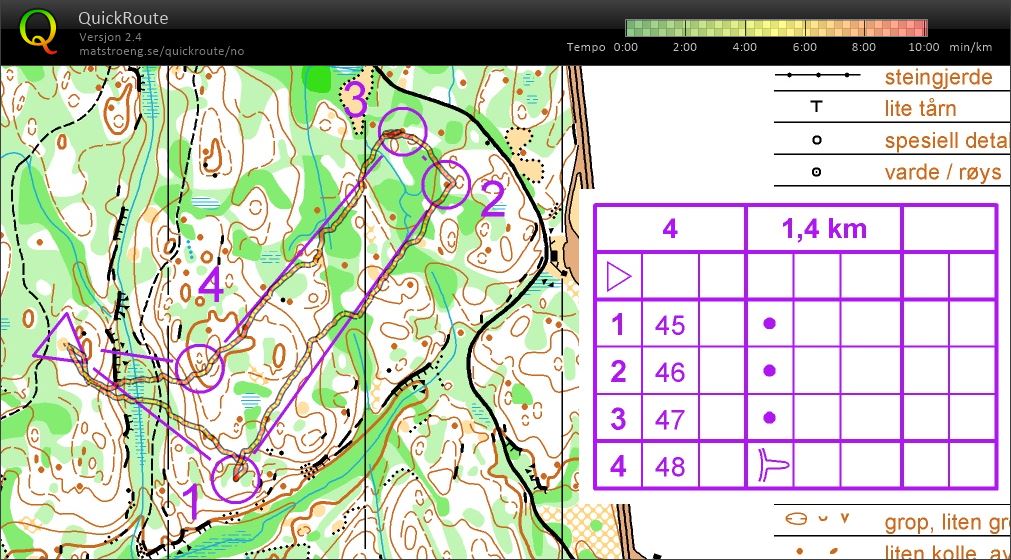Image resolution: width=1011 pixels, height=560 pixels.
Task: Click the start triangle on the map
Action: point(58,340)
